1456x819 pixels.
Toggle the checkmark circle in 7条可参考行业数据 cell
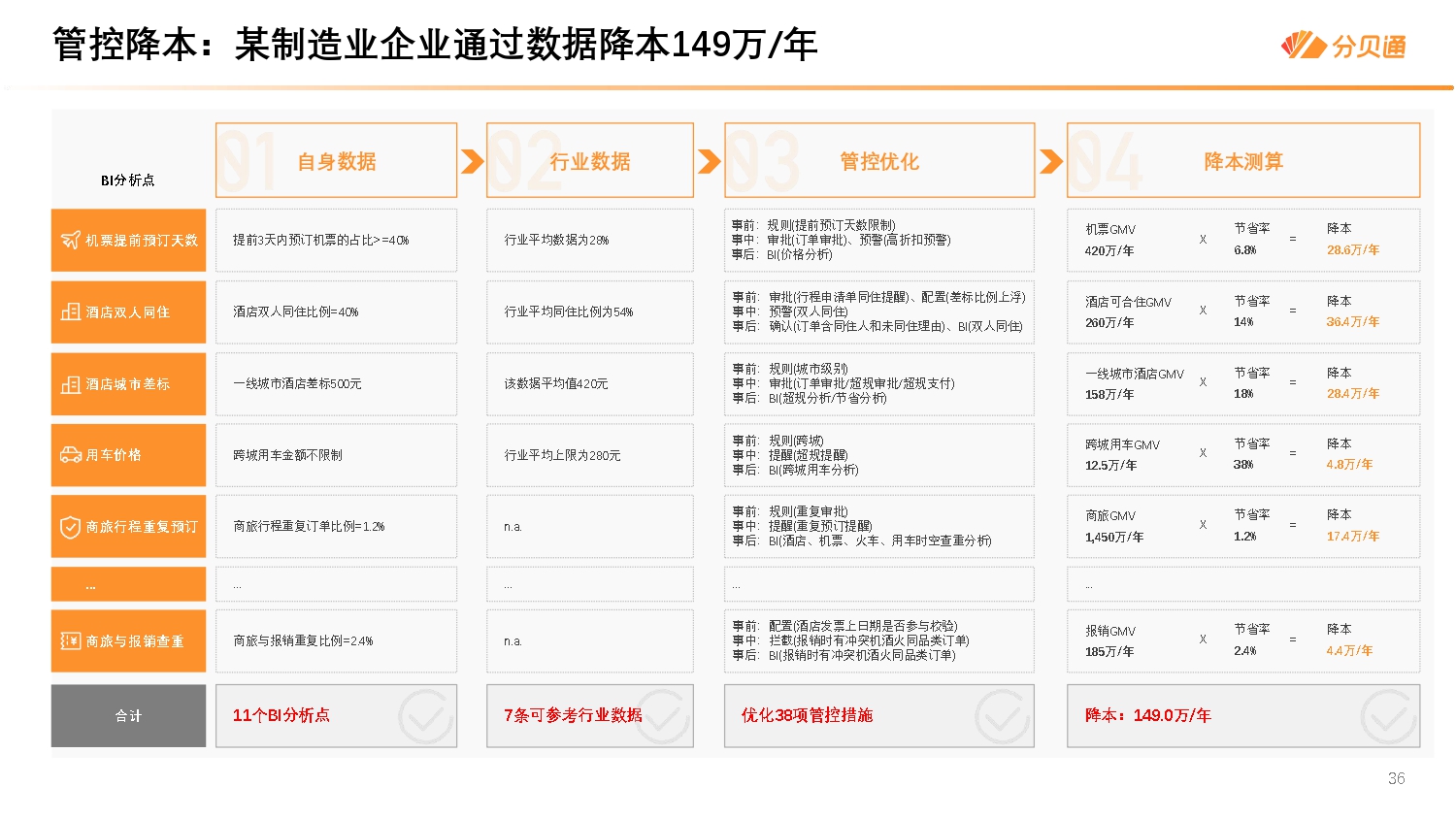pyautogui.click(x=660, y=715)
